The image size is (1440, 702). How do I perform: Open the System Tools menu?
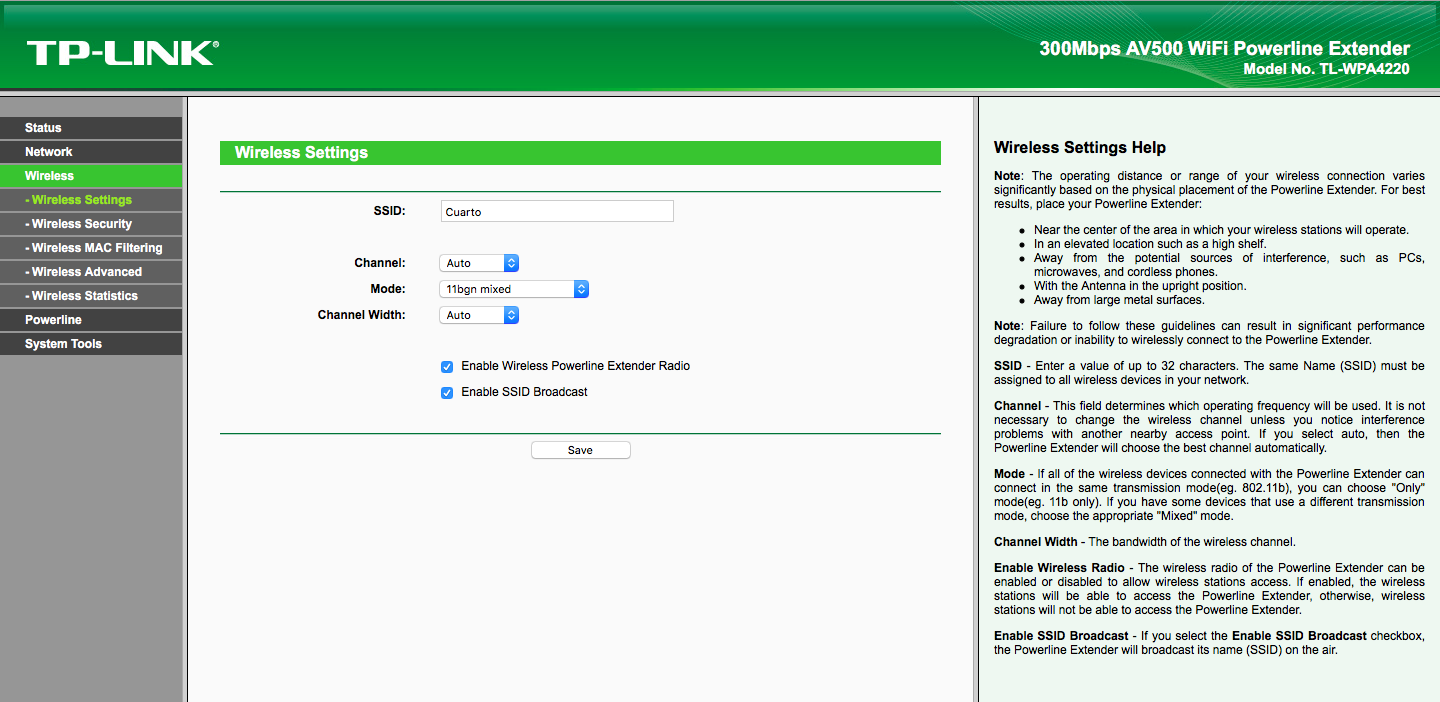click(x=91, y=344)
